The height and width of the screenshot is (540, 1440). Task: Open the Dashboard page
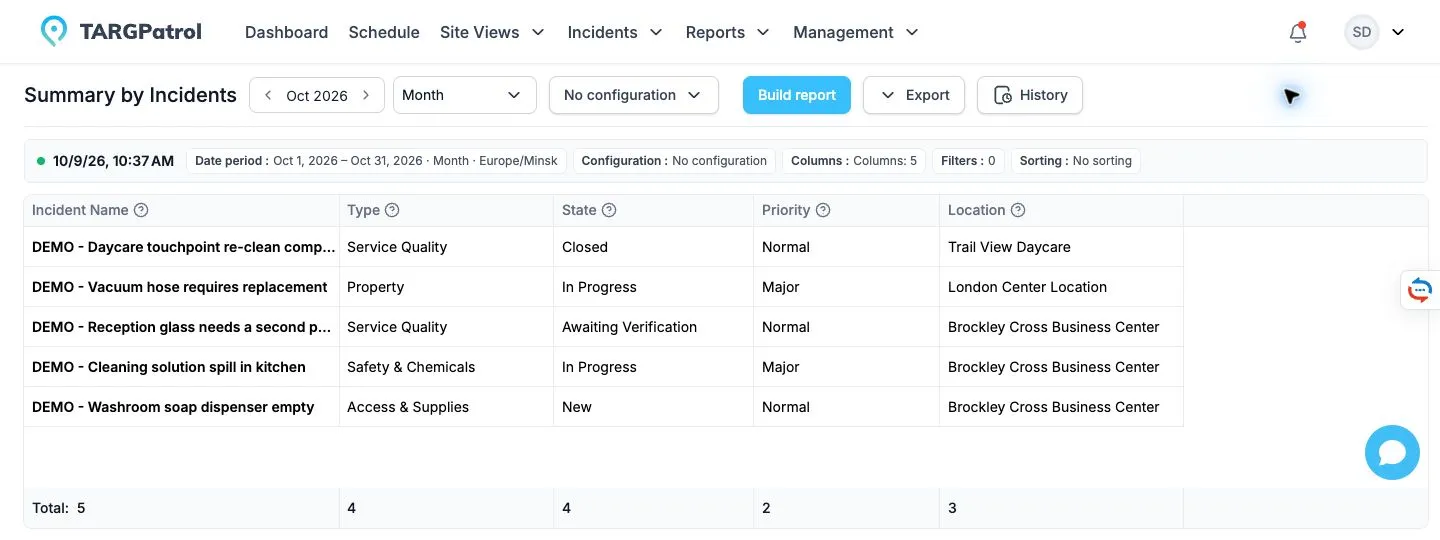pyautogui.click(x=286, y=32)
